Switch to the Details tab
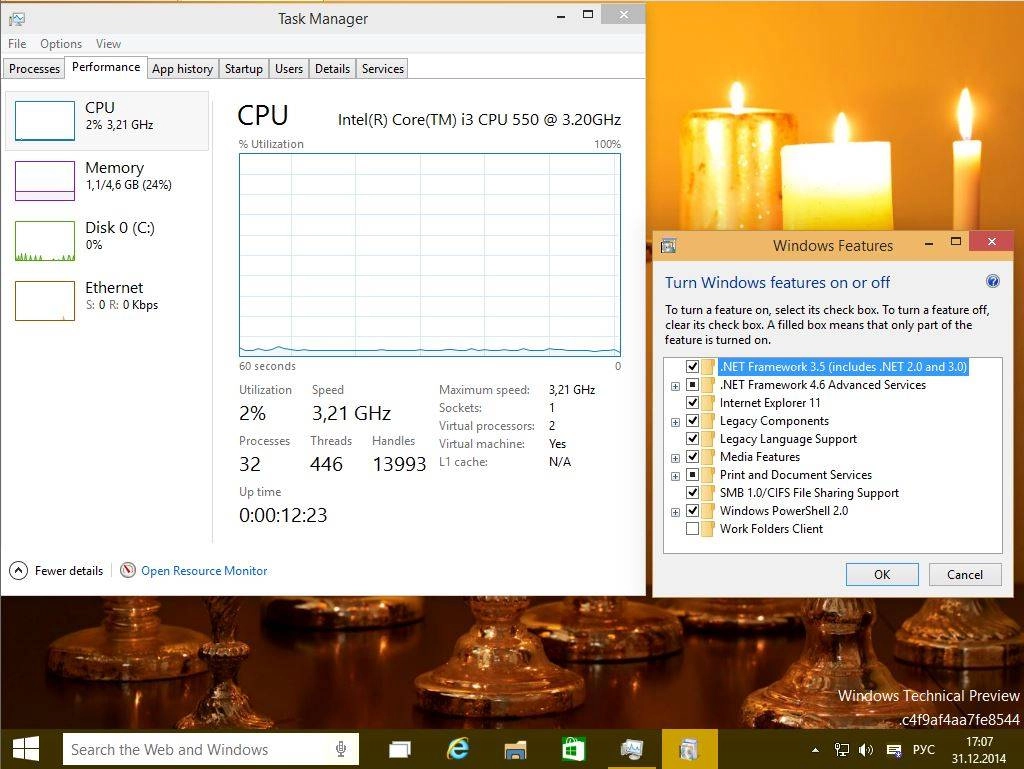Screen dimensions: 1024x769 [332, 69]
